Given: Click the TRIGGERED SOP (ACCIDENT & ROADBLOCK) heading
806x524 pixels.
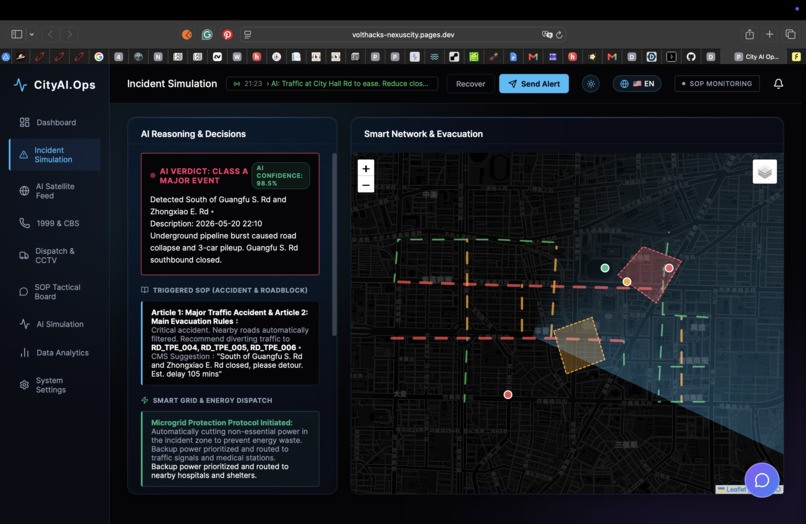Looking at the screenshot, I should 230,290.
